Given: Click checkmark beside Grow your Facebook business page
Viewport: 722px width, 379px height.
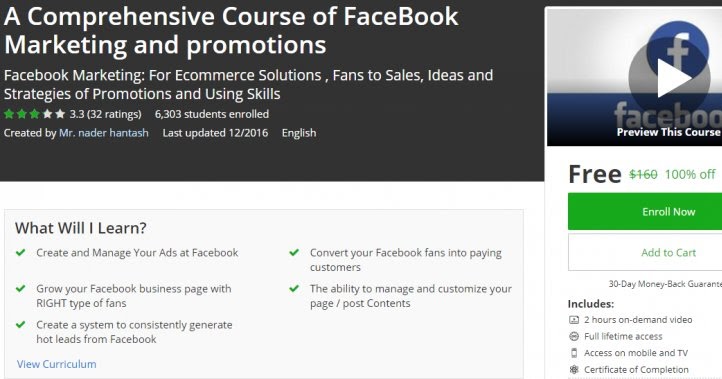Looking at the screenshot, I should [x=20, y=289].
